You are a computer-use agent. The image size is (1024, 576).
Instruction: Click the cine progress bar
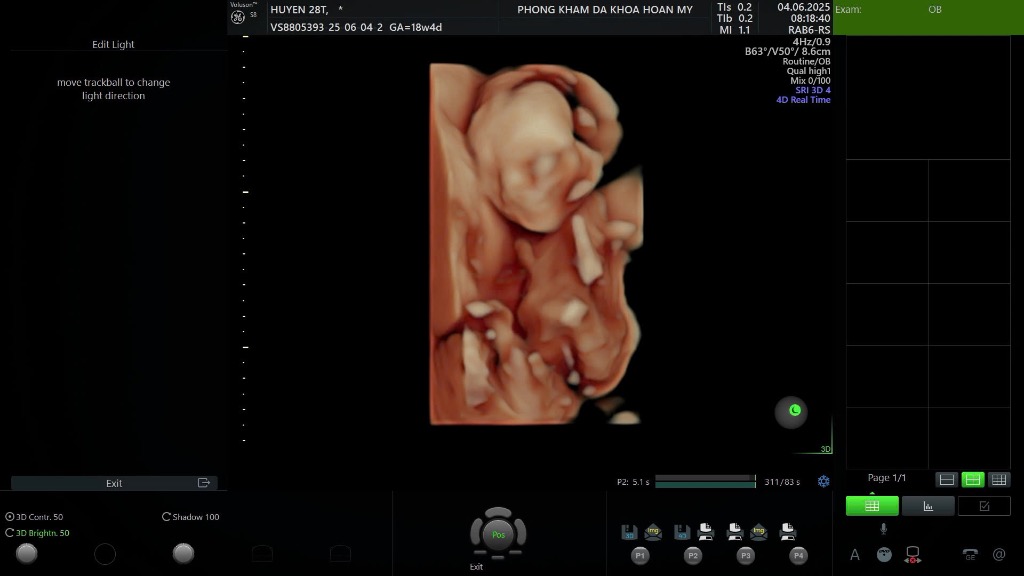click(704, 482)
